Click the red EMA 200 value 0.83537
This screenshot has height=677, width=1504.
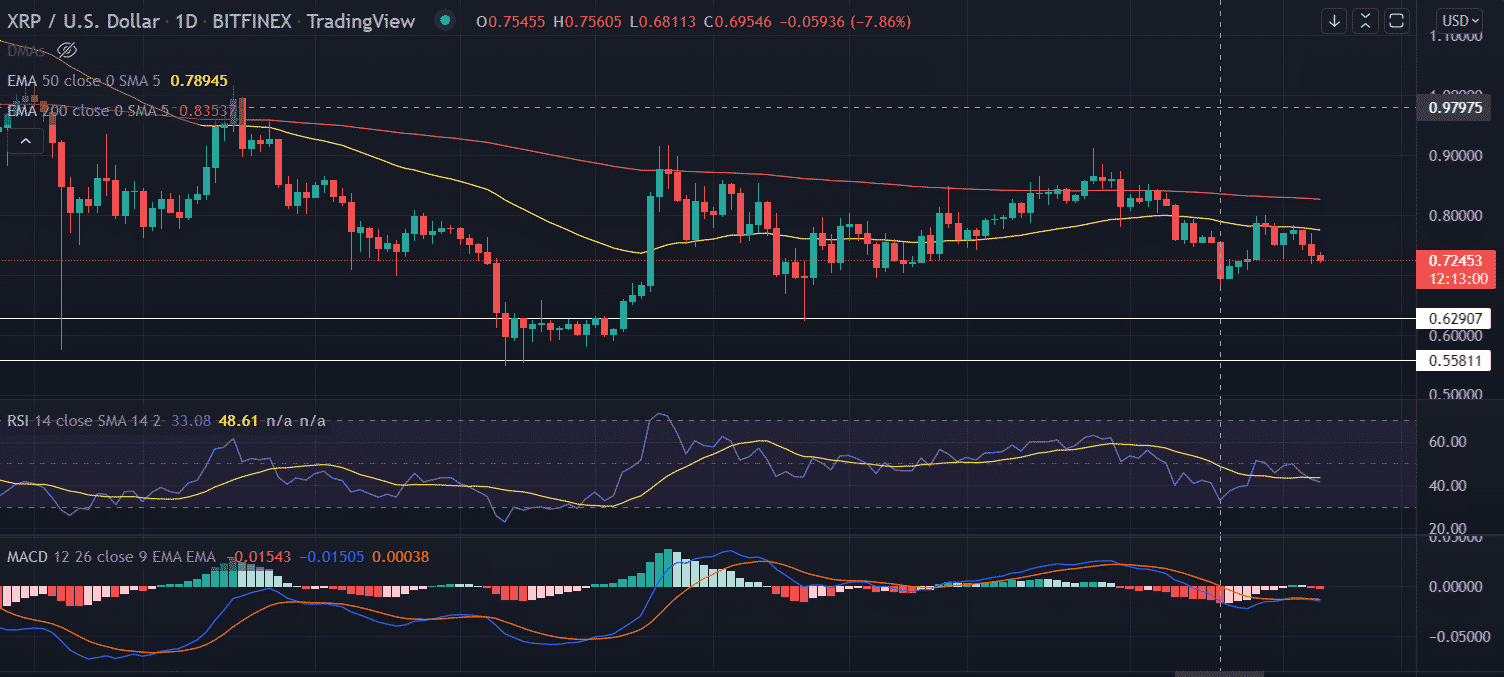click(x=206, y=111)
